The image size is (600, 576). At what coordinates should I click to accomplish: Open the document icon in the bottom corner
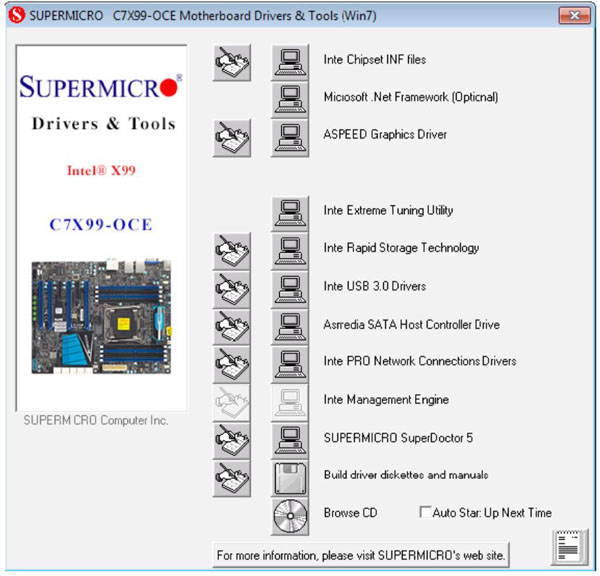point(569,547)
